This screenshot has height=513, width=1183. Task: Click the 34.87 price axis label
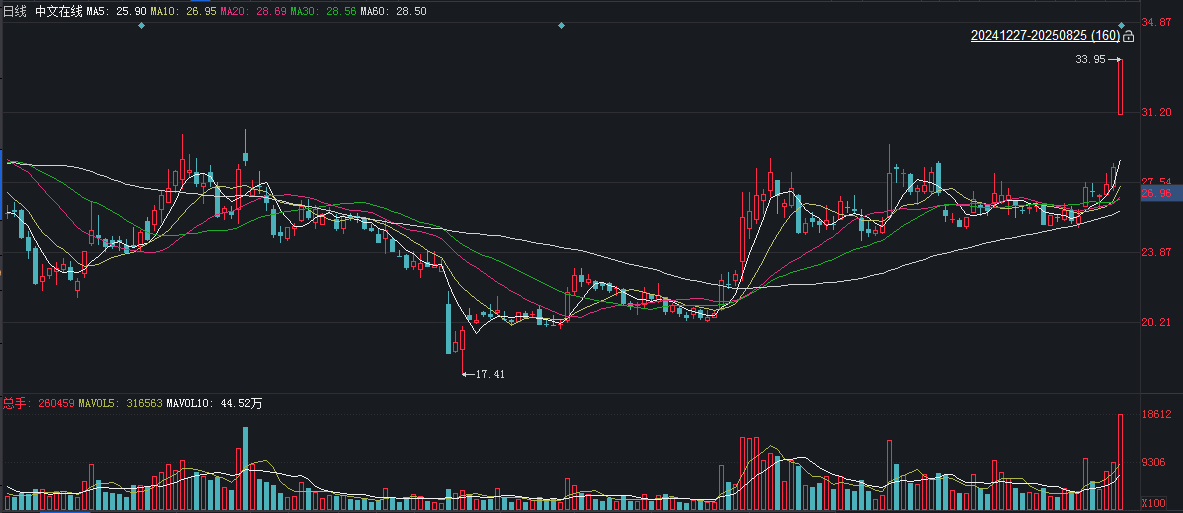[1156, 23]
